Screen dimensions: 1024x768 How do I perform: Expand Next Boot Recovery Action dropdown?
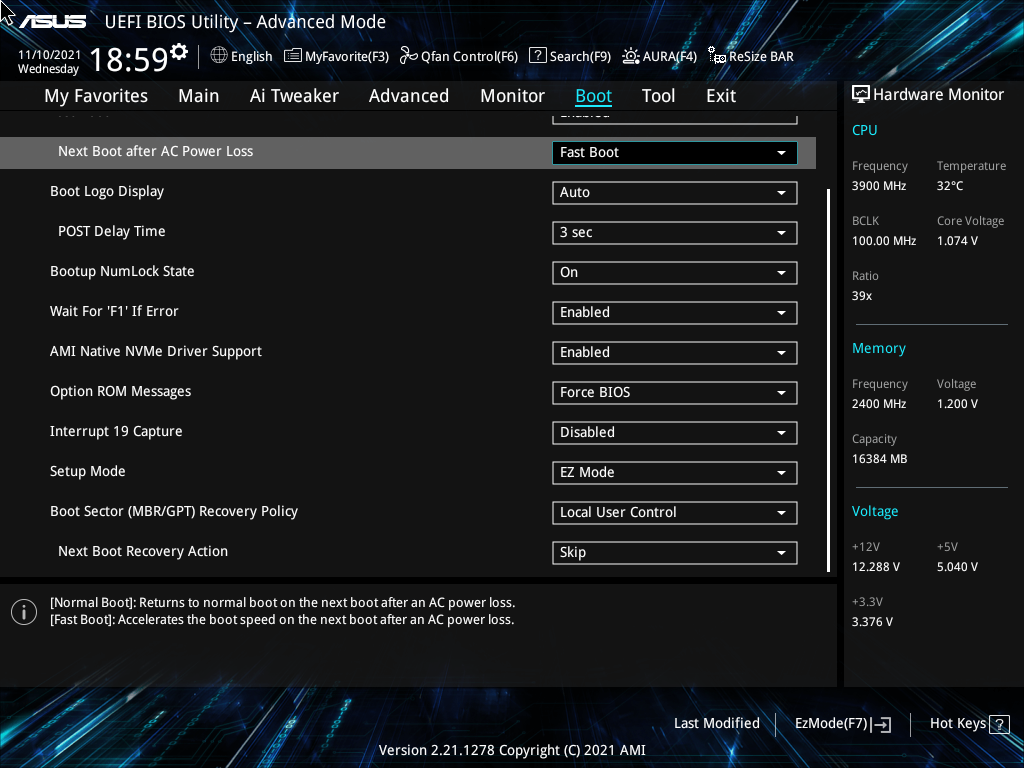coord(675,552)
